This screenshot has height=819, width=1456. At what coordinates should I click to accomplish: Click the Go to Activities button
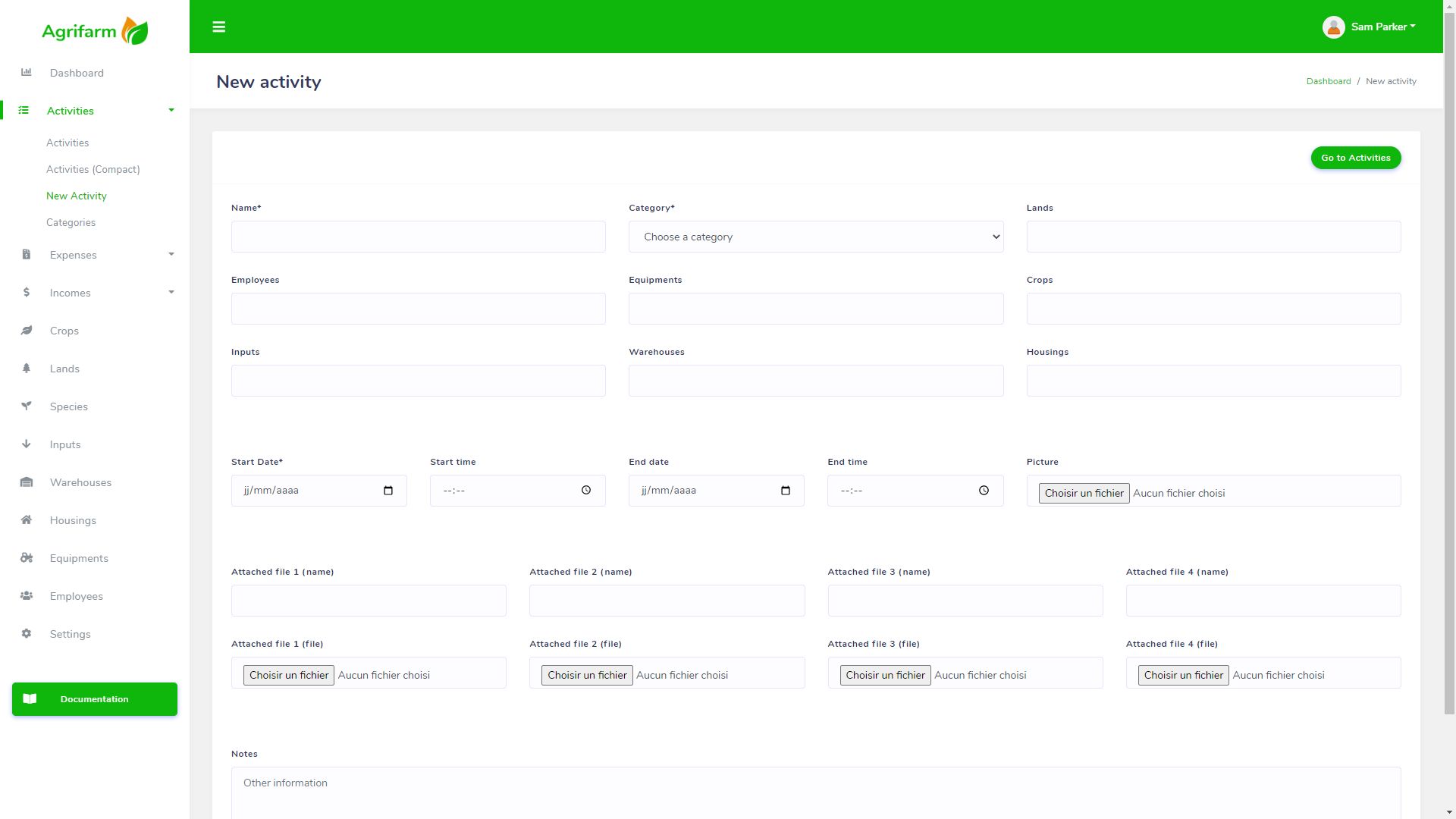[1355, 158]
